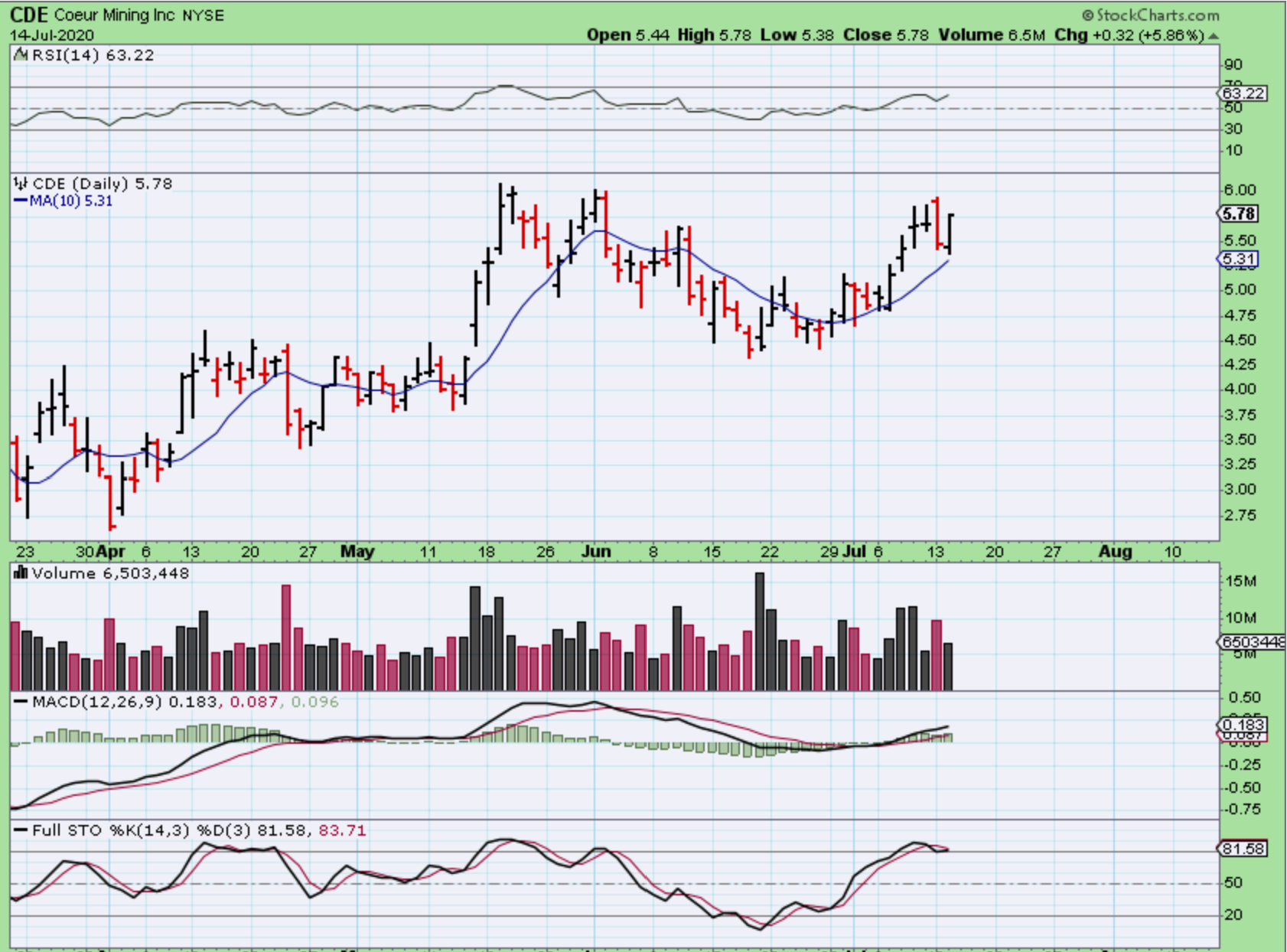
Task: Click the 81.58 stochastic tag on right axis
Action: (1243, 849)
